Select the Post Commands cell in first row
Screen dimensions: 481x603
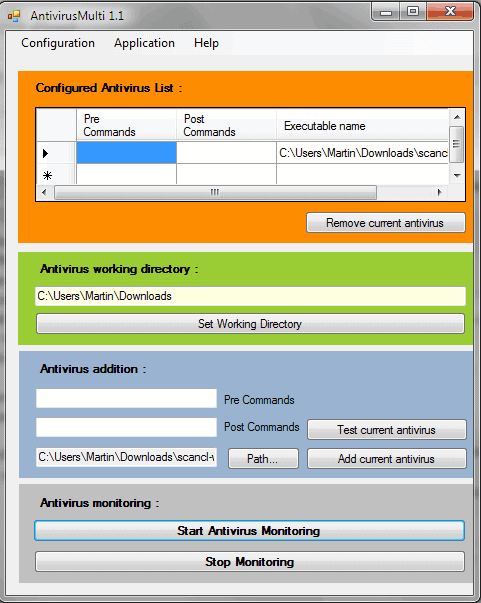(226, 153)
